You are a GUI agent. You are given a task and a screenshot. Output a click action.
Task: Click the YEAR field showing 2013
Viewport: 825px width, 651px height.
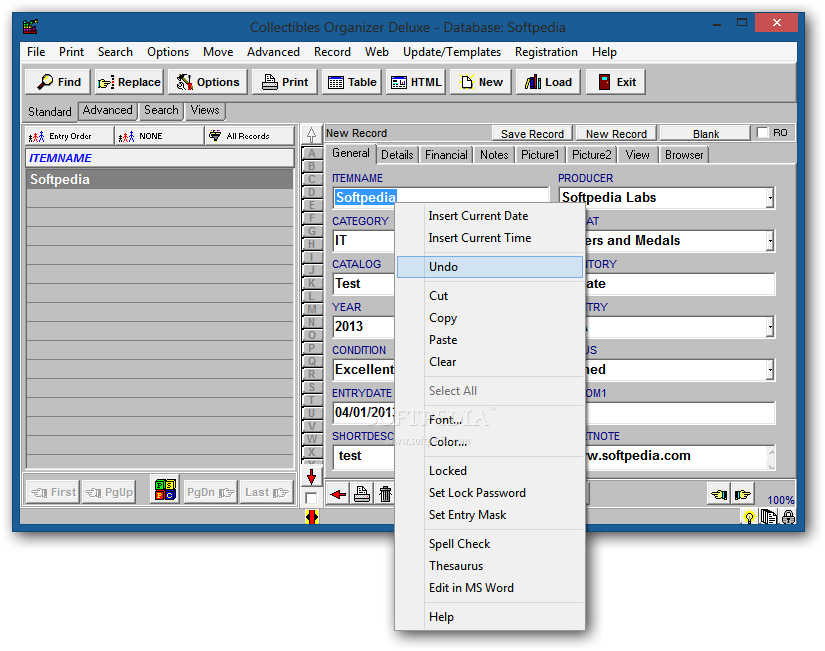[364, 326]
